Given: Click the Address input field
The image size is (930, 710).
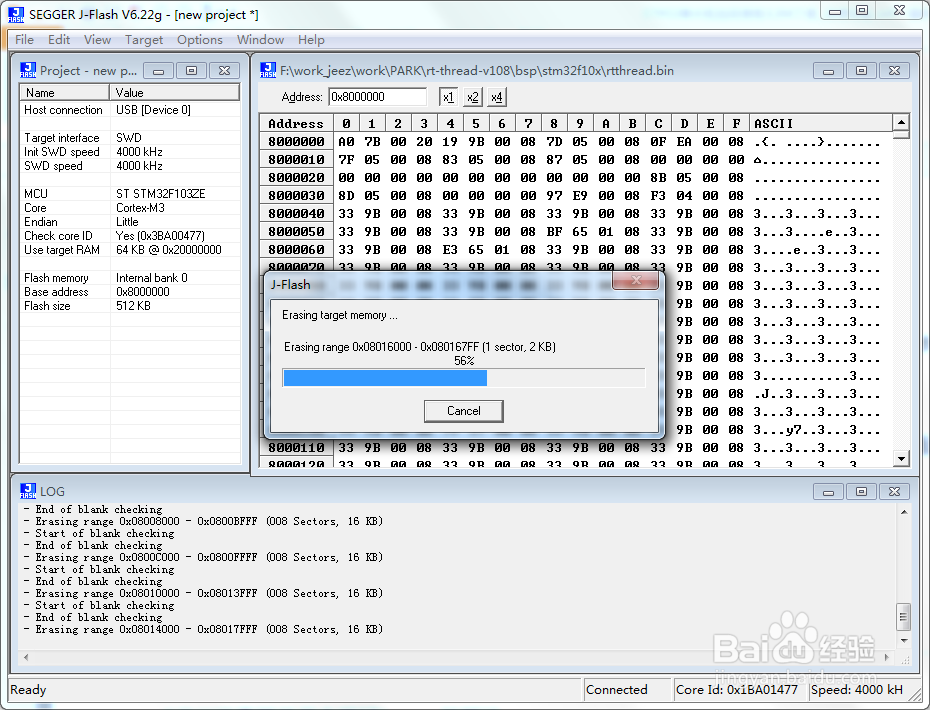Looking at the screenshot, I should tap(378, 97).
